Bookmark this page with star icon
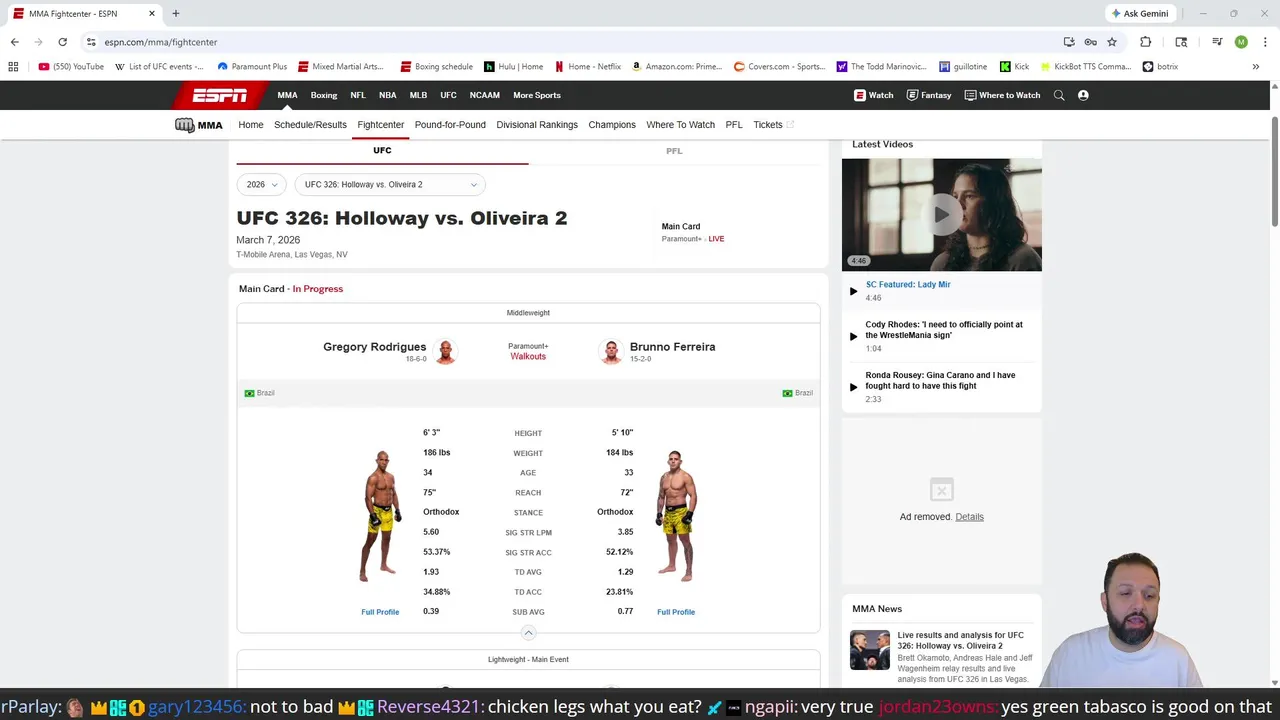The height and width of the screenshot is (720, 1280). 1111,42
